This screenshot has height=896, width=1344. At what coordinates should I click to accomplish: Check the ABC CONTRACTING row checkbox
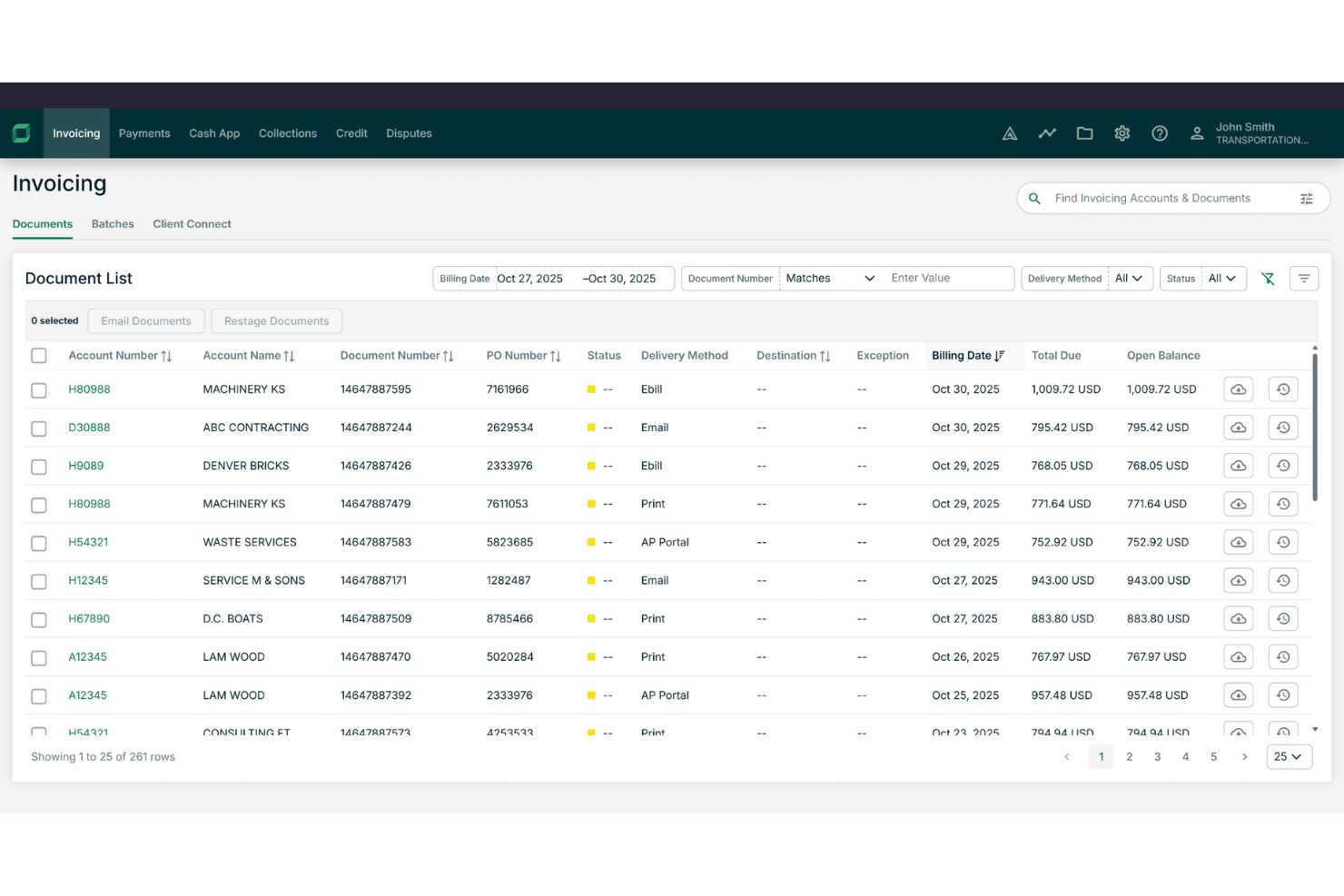[x=39, y=428]
